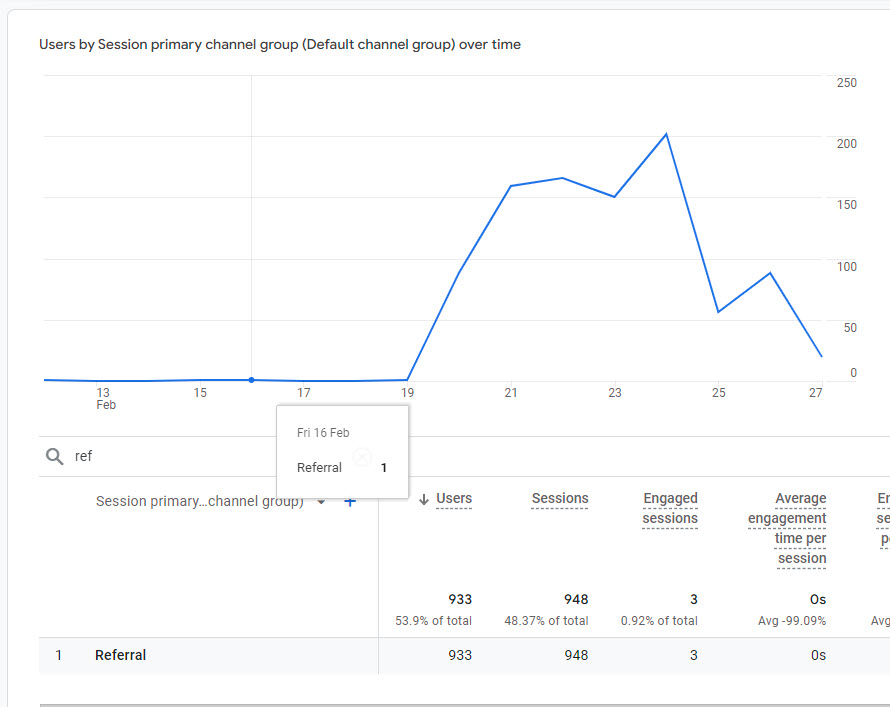Sort table by Sessions column

click(560, 498)
